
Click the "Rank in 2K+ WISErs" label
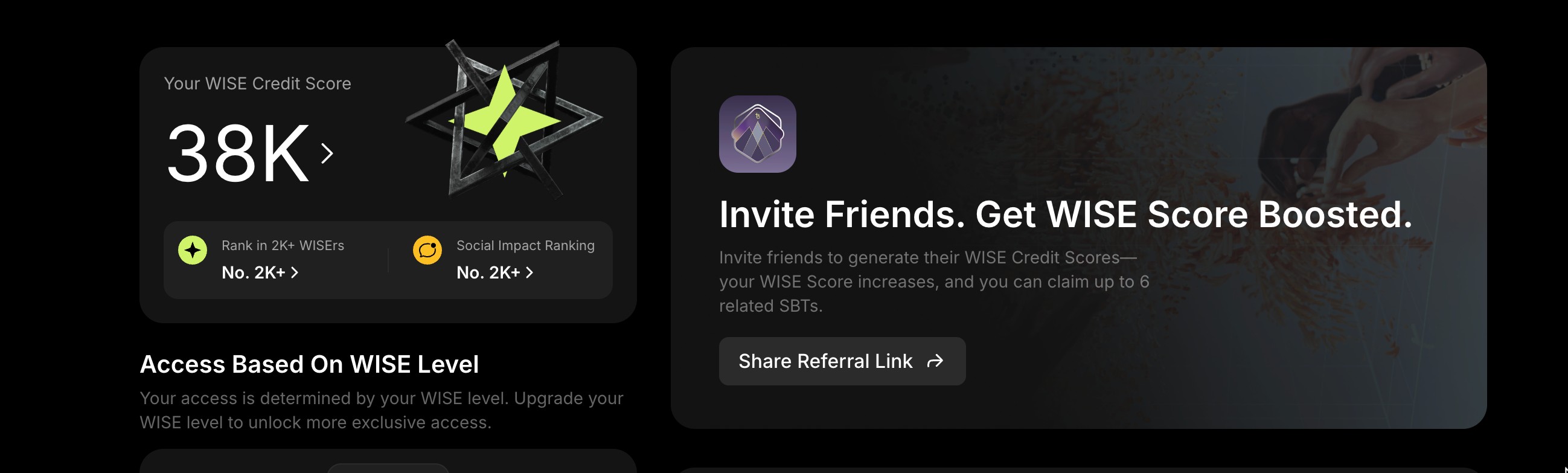click(283, 245)
